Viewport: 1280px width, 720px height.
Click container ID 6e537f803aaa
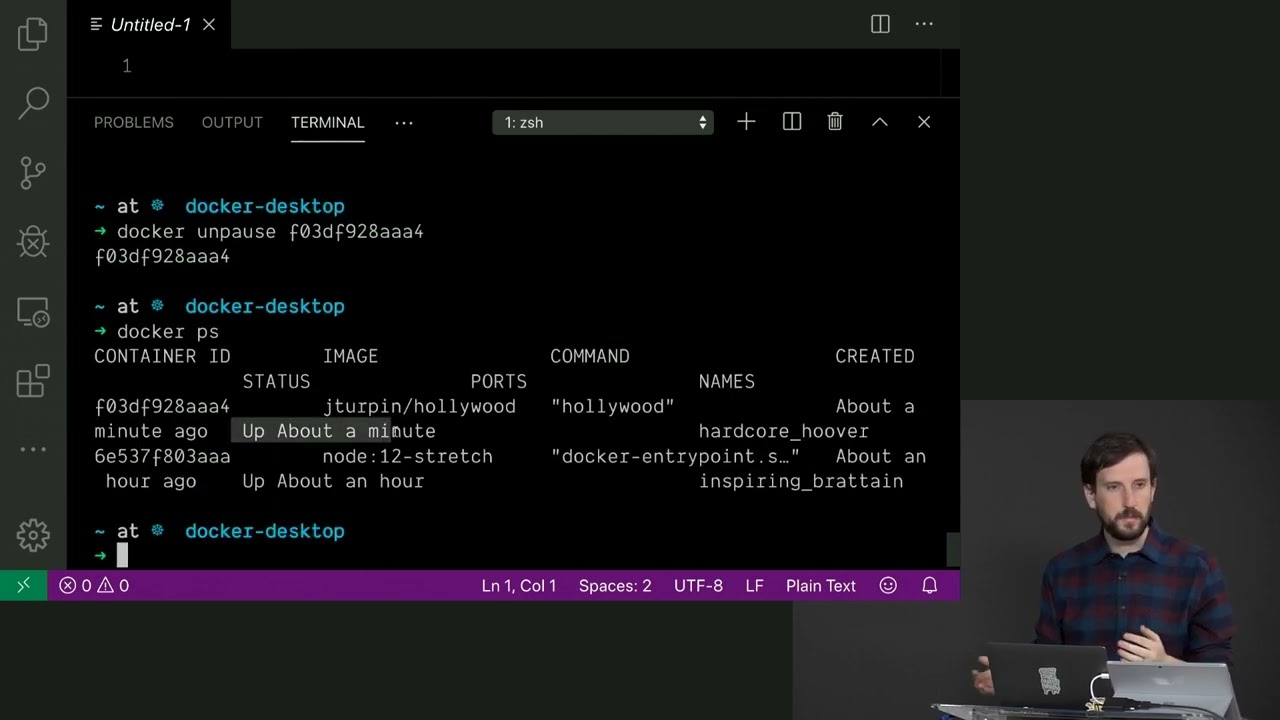point(162,456)
